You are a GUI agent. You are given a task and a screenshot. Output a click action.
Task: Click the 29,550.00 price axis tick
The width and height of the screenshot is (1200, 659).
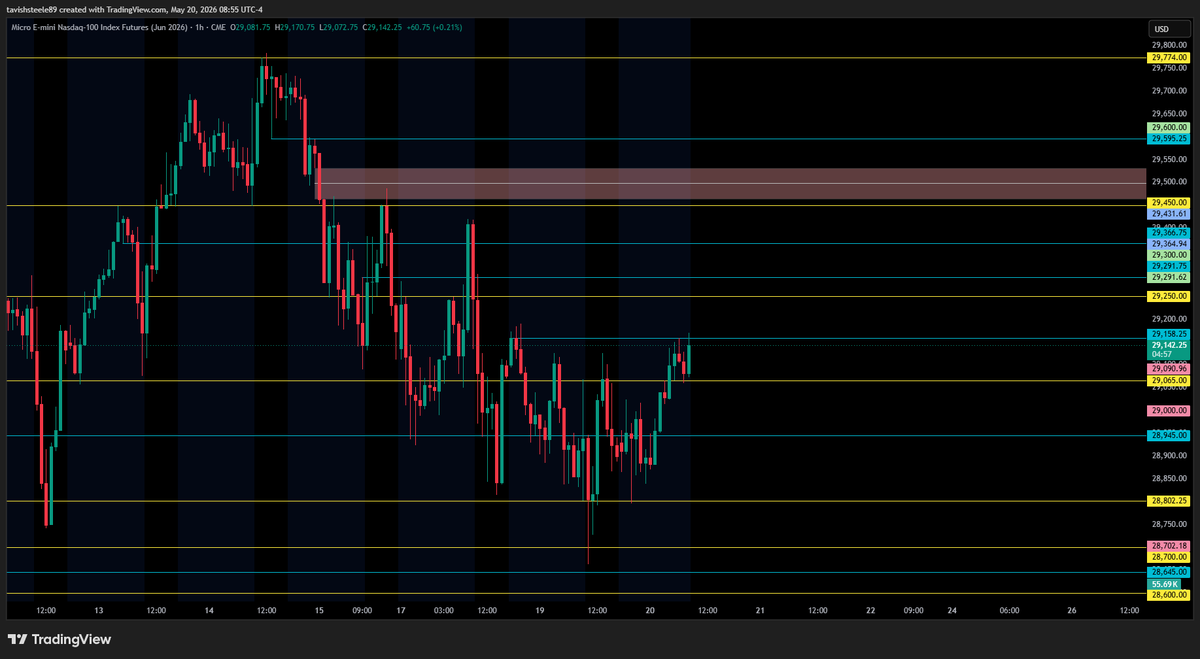1169,159
